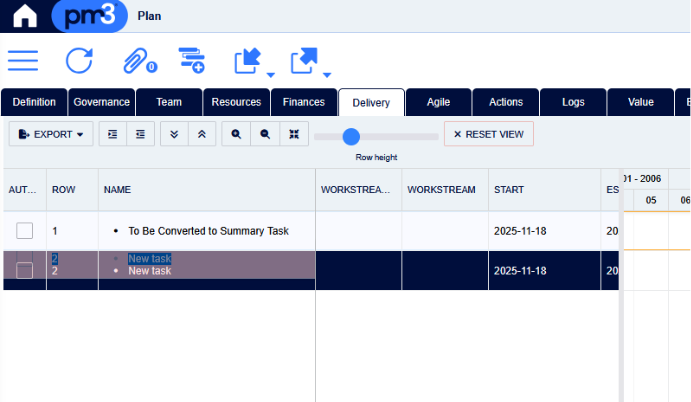
Task: Click the Row height slider handle
Action: [350, 136]
